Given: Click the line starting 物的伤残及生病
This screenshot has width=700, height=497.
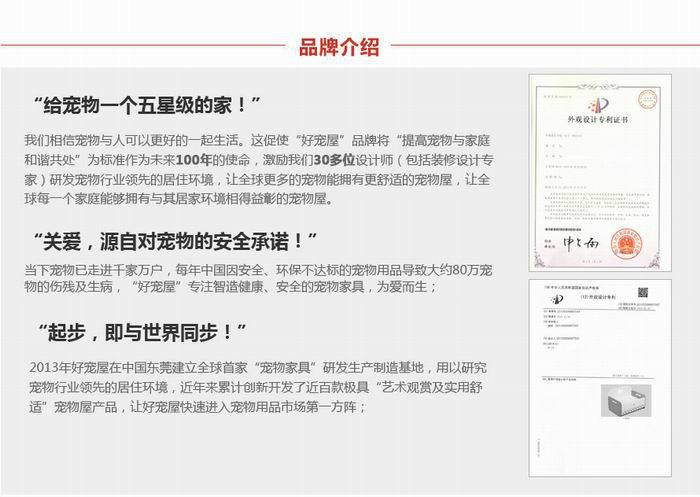Looking at the screenshot, I should (x=231, y=287).
